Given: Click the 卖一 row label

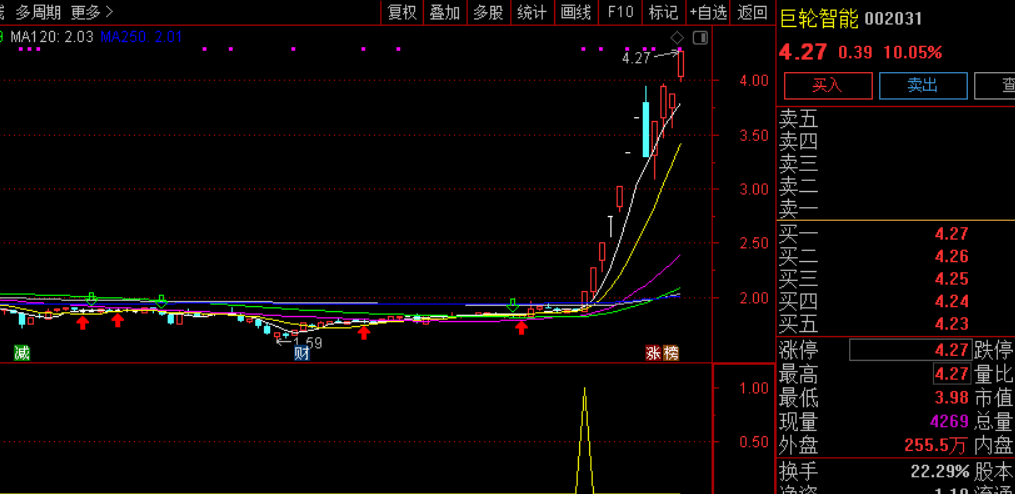Looking at the screenshot, I should click(798, 210).
